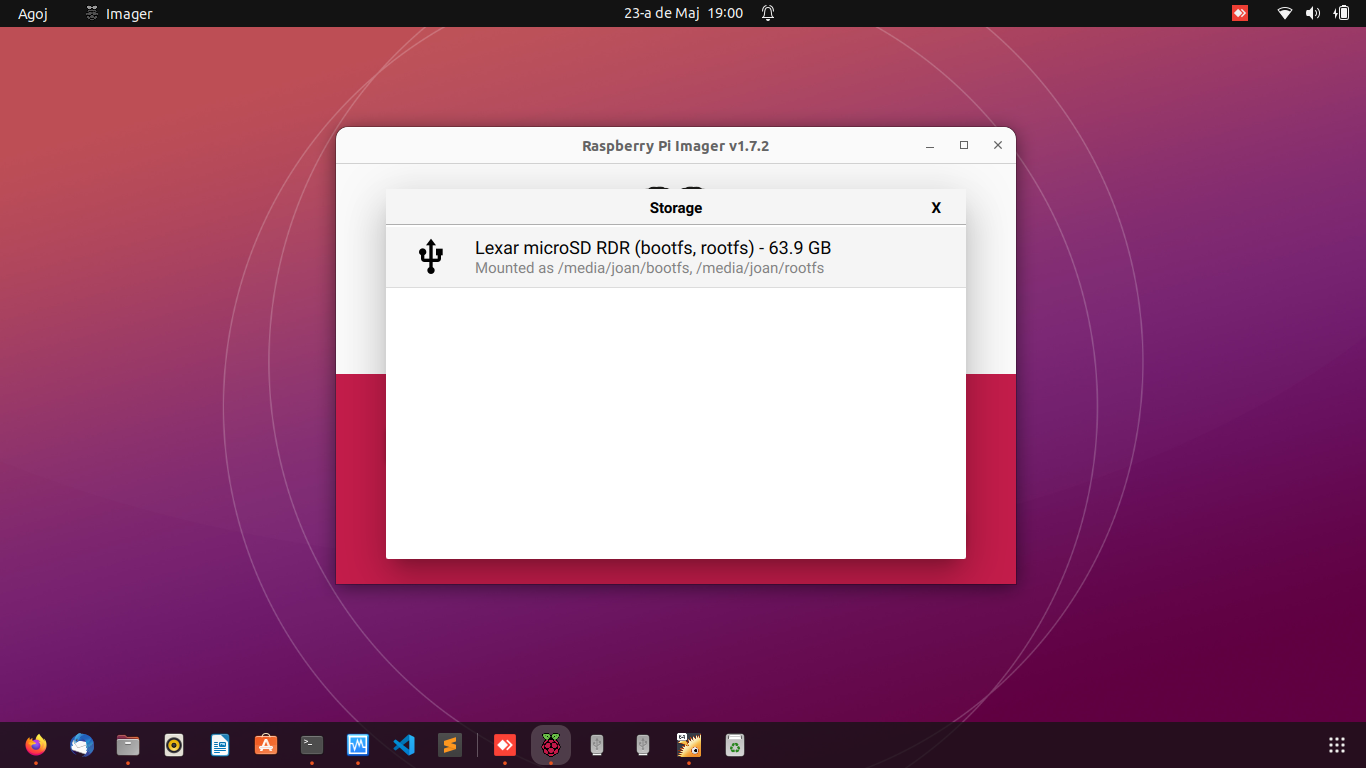Open System Monitor from the dock
This screenshot has height=768, width=1366.
point(358,745)
